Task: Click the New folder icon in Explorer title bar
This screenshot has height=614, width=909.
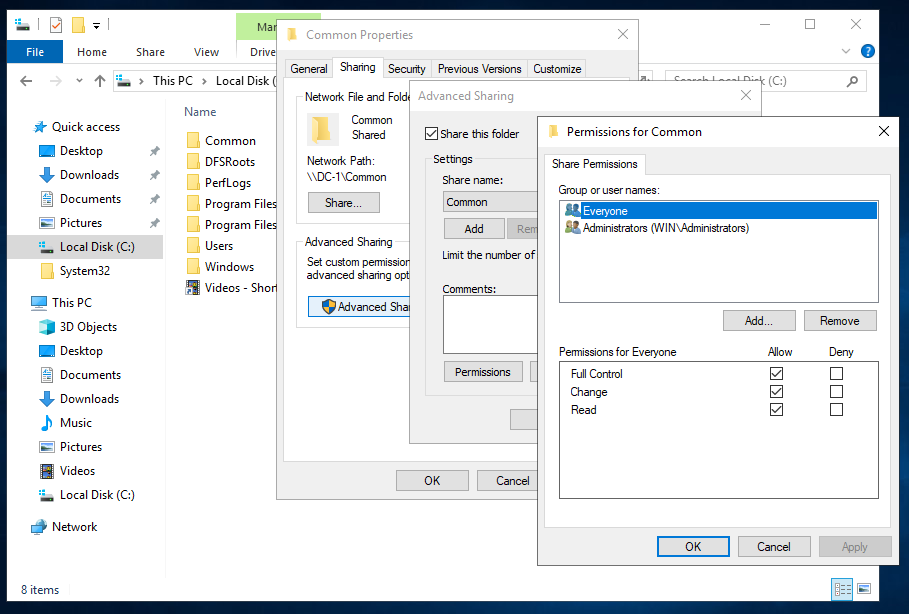Action: tap(78, 25)
